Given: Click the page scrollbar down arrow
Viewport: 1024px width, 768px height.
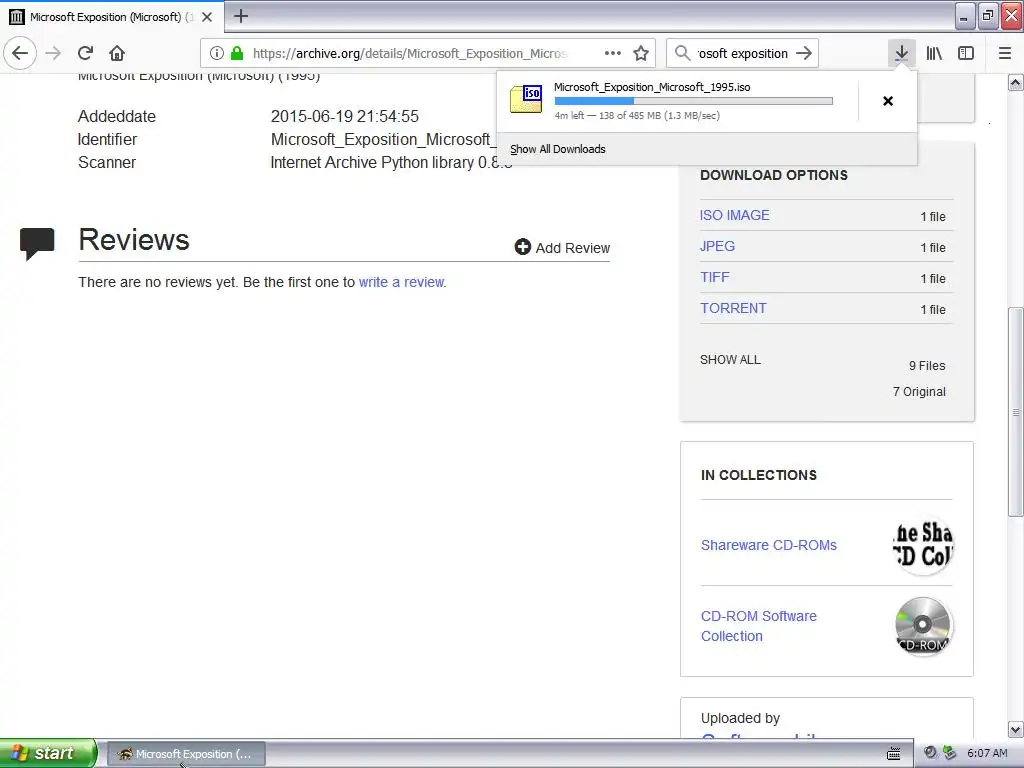Looking at the screenshot, I should click(1016, 729).
